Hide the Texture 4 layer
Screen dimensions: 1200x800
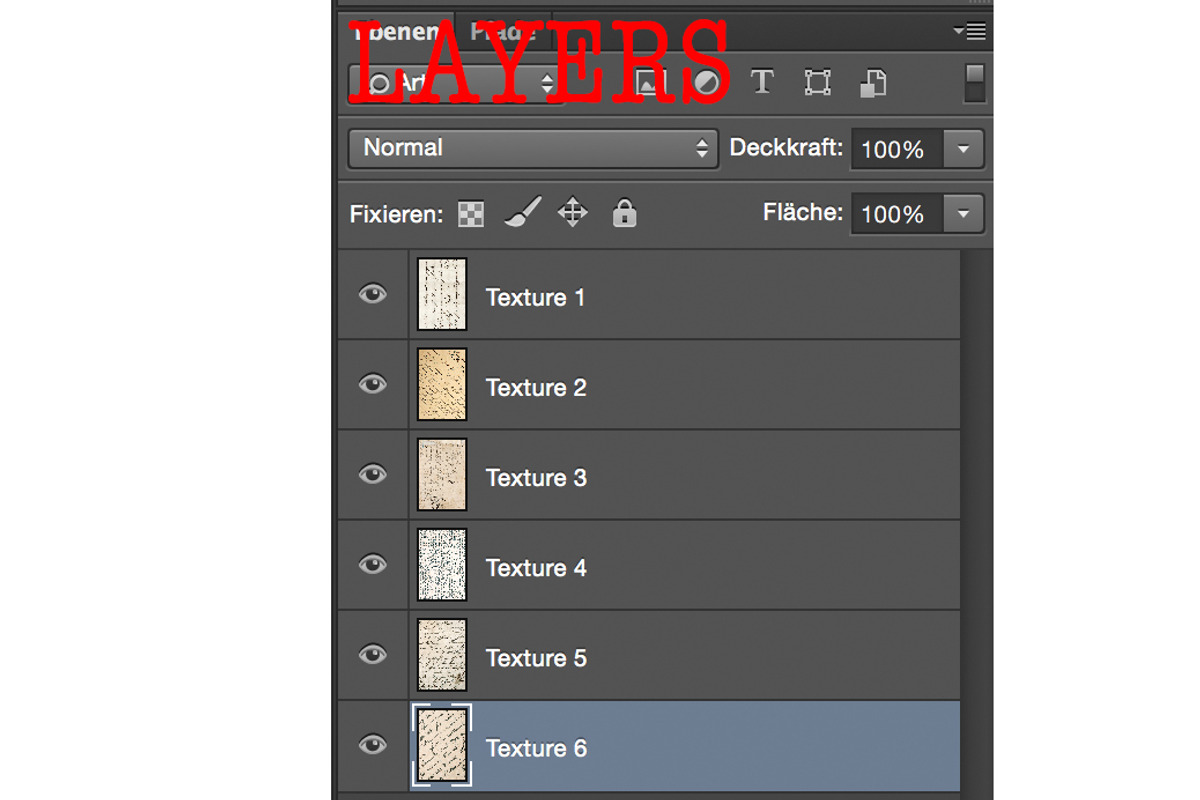point(373,564)
